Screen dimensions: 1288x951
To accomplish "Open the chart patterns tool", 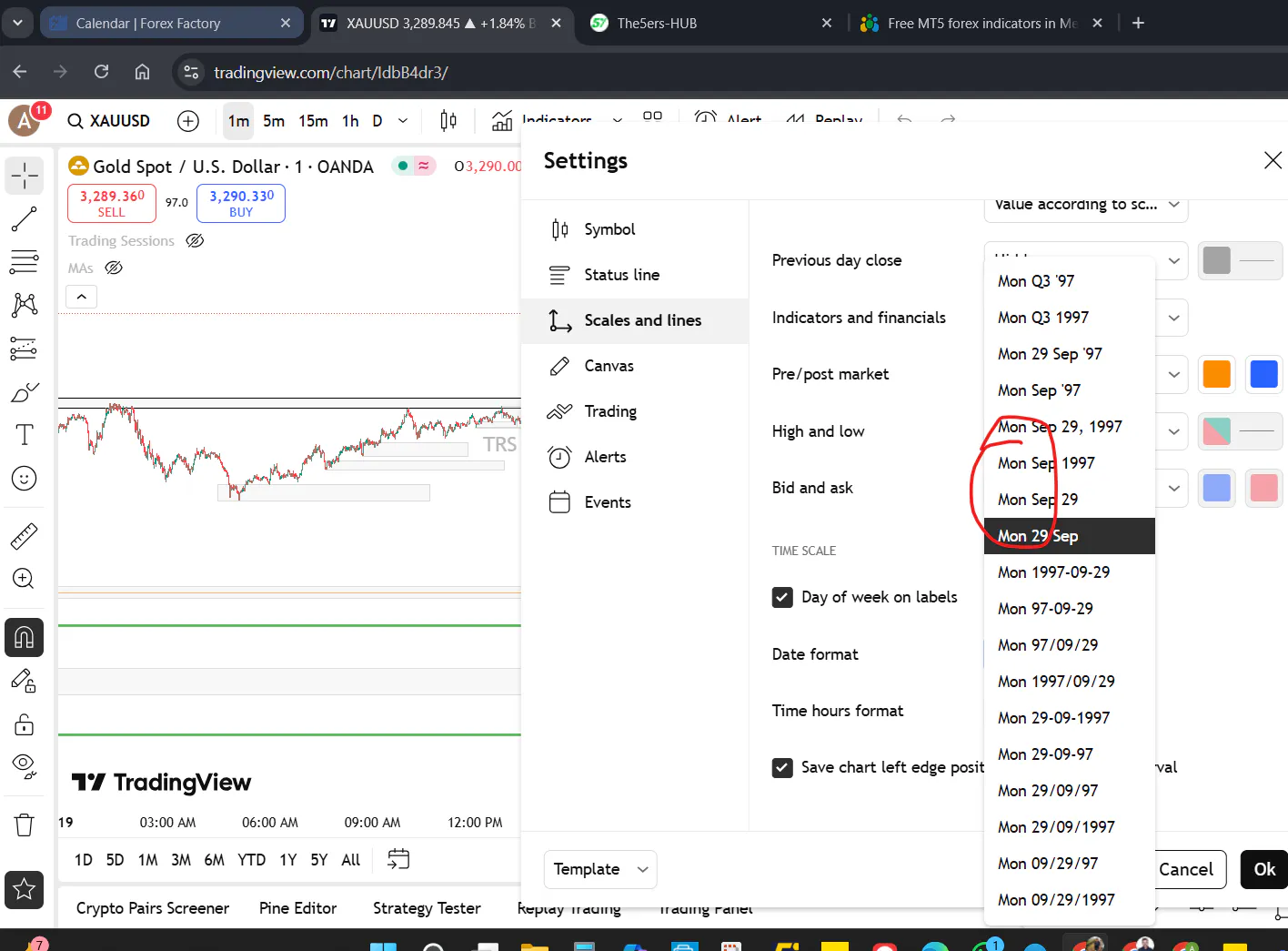I will pos(25,305).
